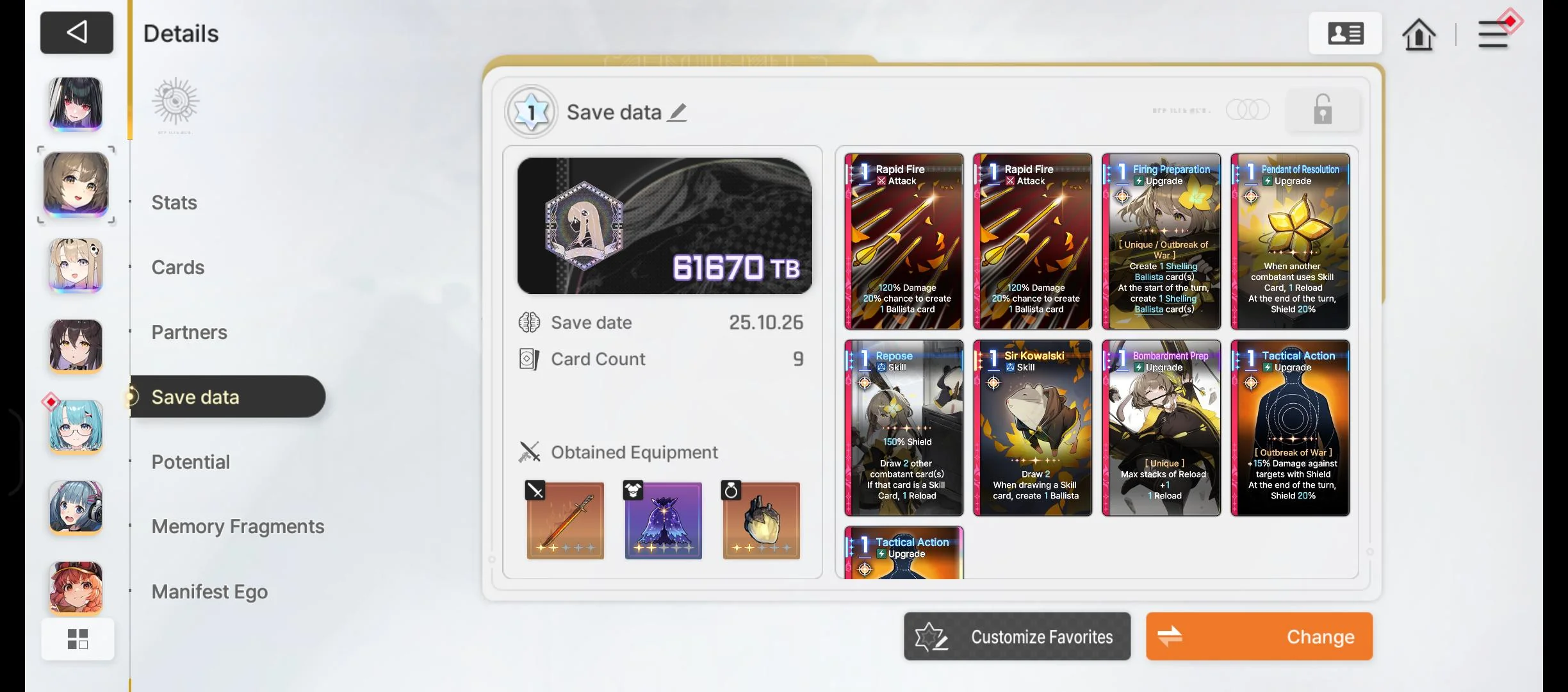Viewport: 1568px width, 692px height.
Task: Select the golden heart accessory equipment
Action: click(762, 520)
